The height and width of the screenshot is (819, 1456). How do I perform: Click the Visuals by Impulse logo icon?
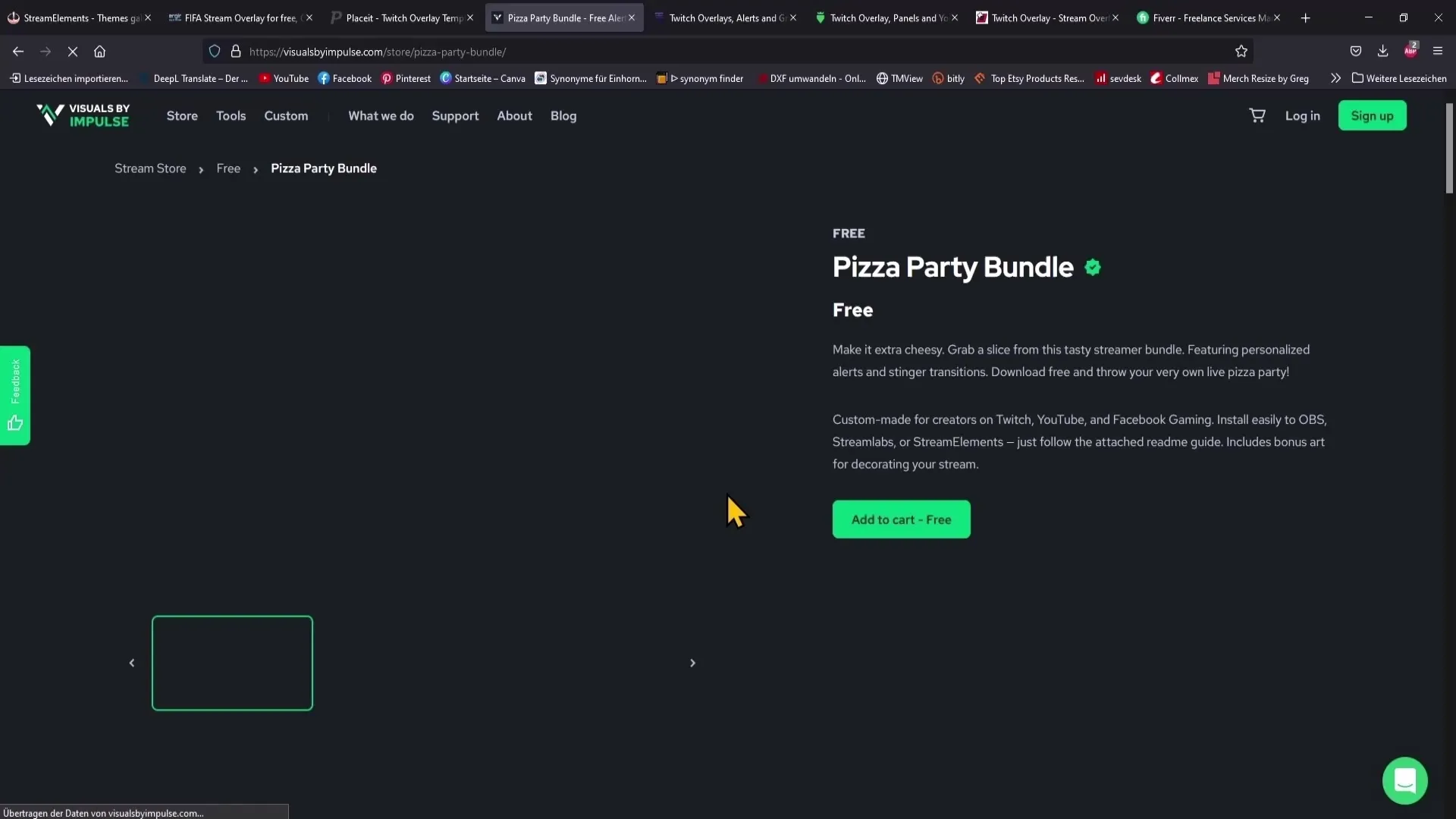(x=48, y=115)
